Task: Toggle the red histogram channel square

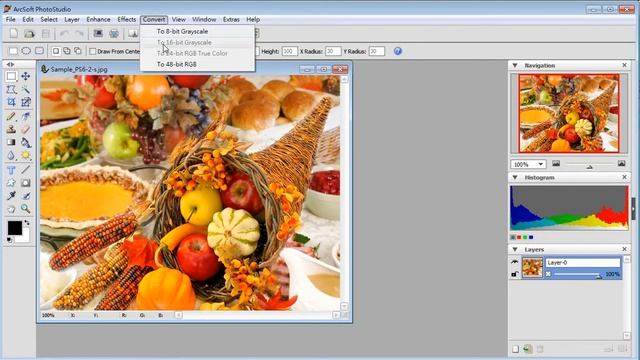Action: (x=519, y=237)
